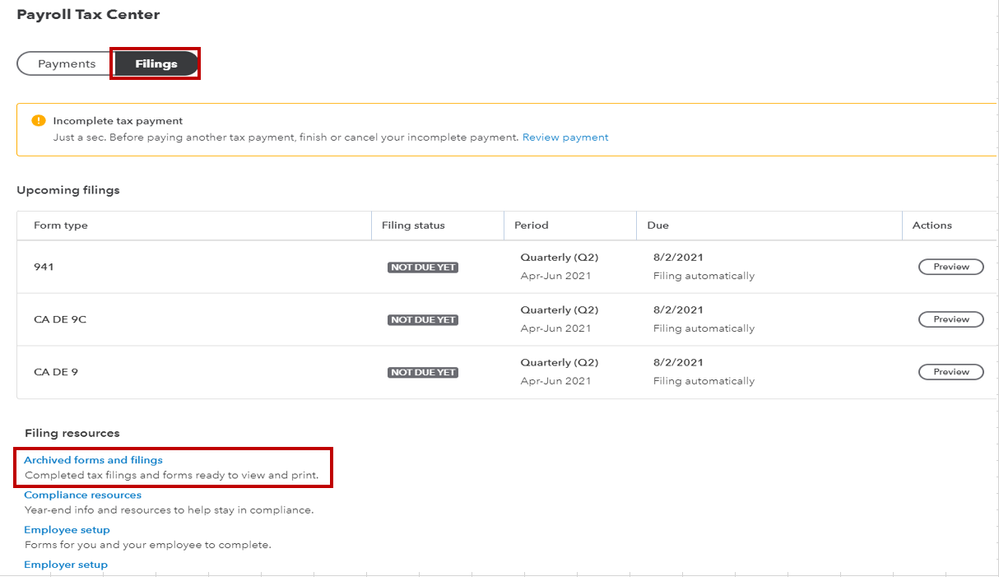Click NOT DUE YET badge for CA DE 9C
This screenshot has width=999, height=577.
pyautogui.click(x=423, y=320)
